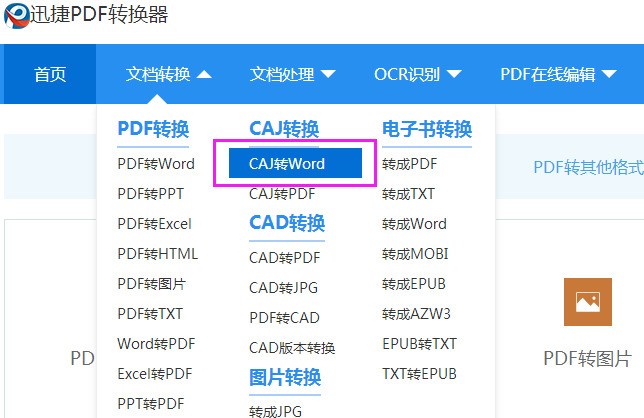Collapse the 文档转换 menu
The image size is (644, 418).
pos(168,74)
